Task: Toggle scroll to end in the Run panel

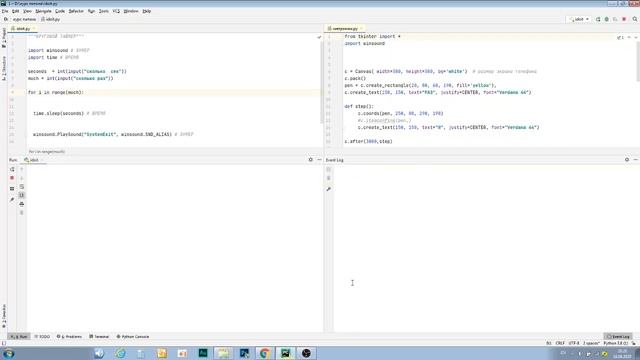Action: pos(22,195)
